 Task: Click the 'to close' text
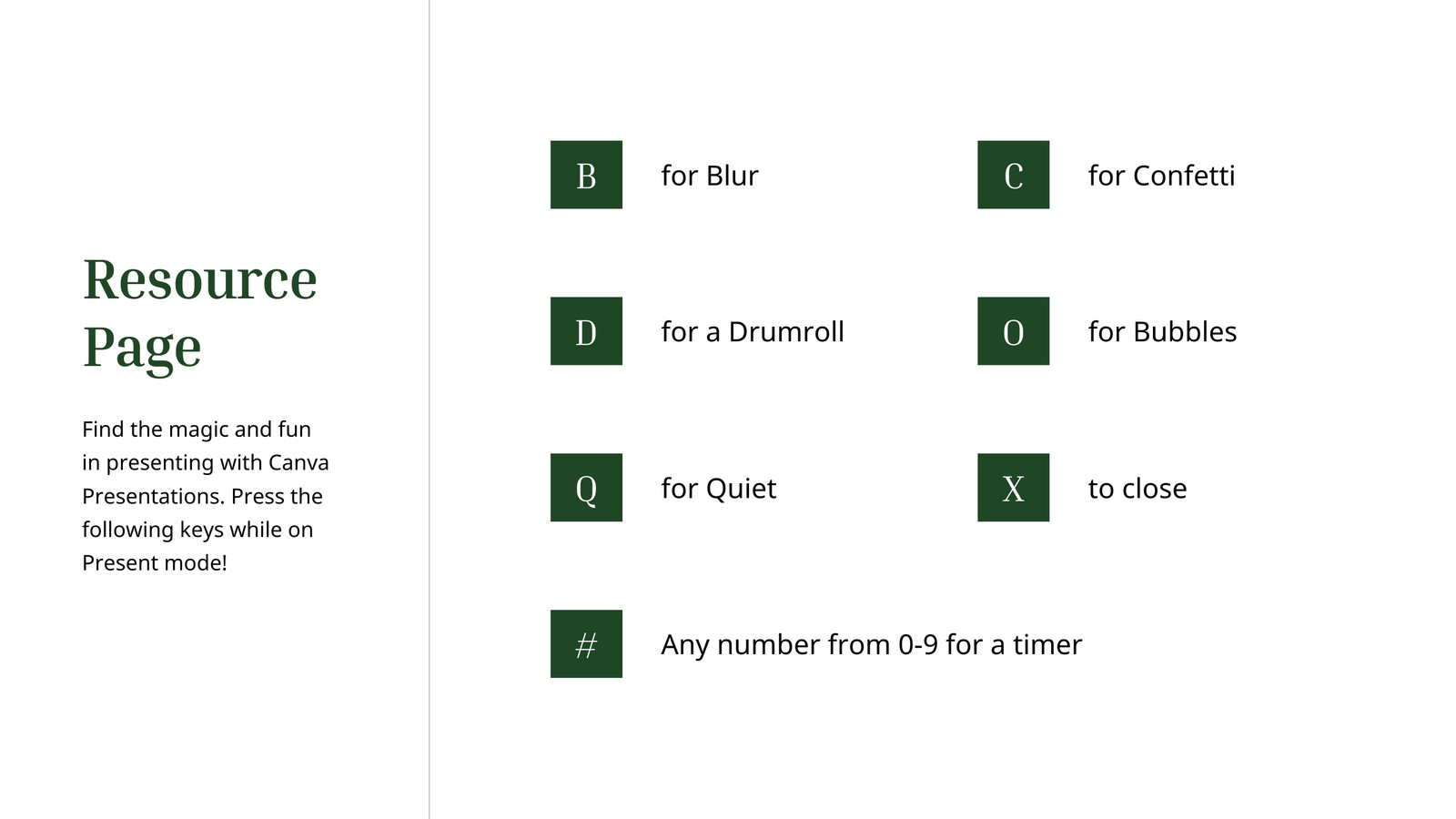(1137, 489)
